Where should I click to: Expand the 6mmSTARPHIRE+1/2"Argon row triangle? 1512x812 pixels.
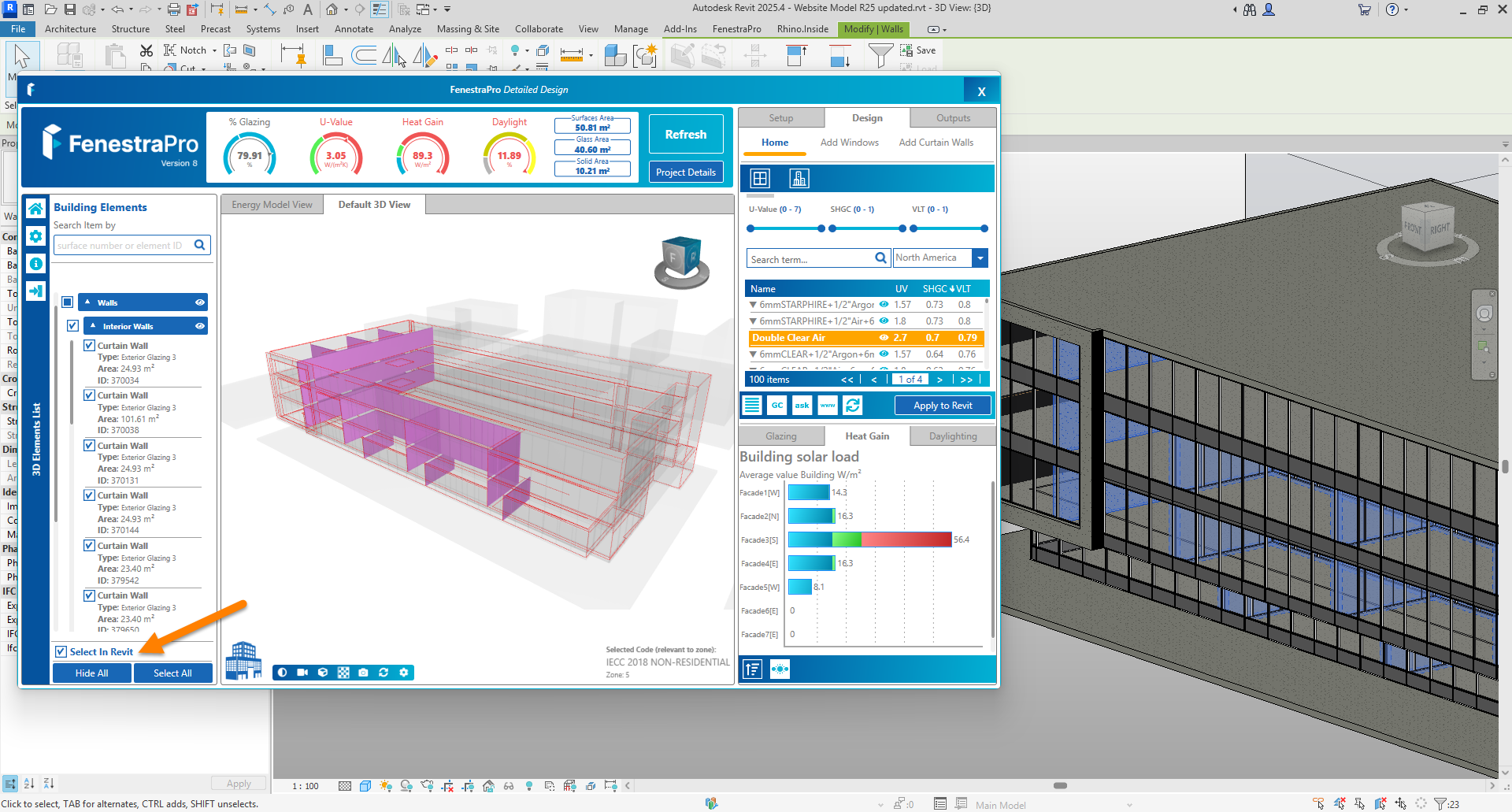point(753,305)
